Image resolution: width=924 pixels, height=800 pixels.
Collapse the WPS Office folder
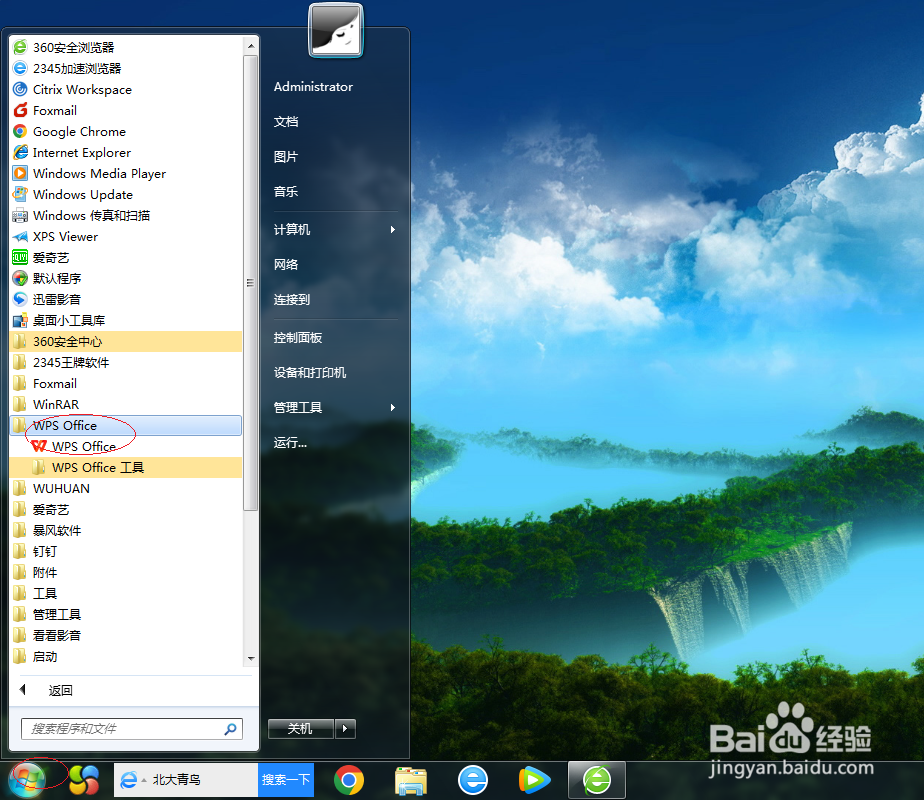pos(126,425)
